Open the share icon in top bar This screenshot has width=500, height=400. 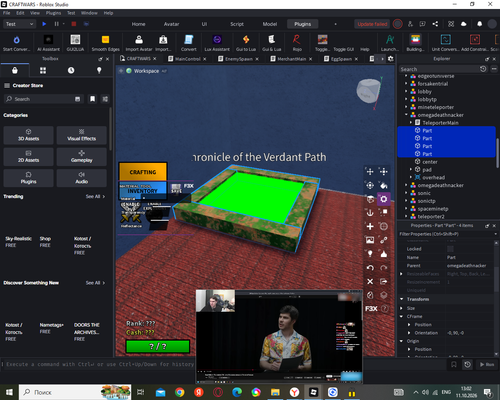(x=435, y=24)
